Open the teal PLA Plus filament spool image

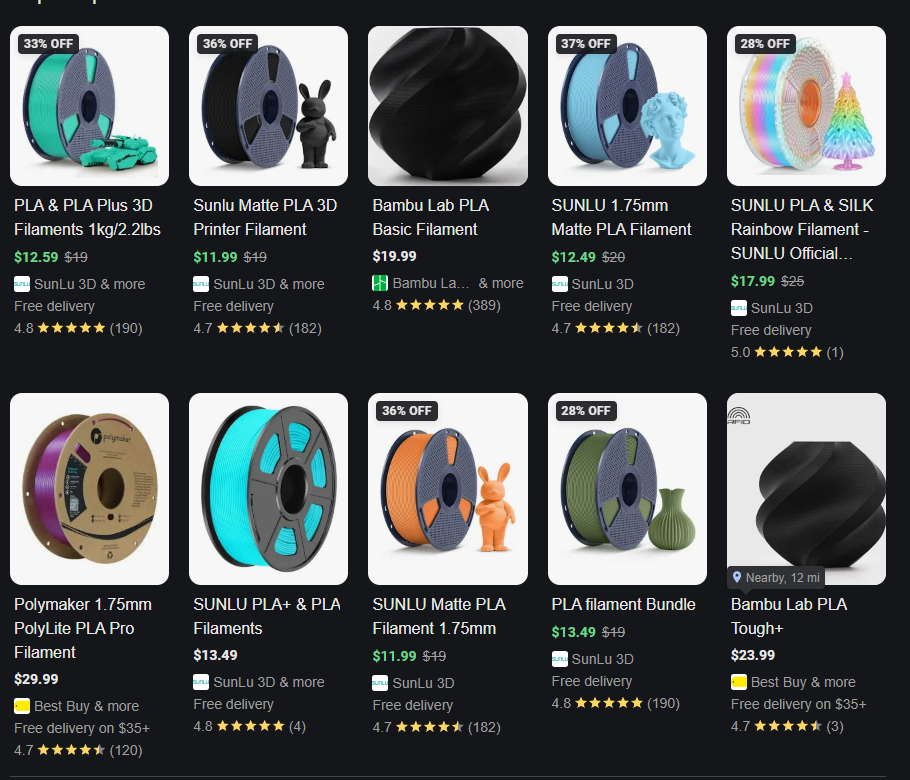(89, 106)
